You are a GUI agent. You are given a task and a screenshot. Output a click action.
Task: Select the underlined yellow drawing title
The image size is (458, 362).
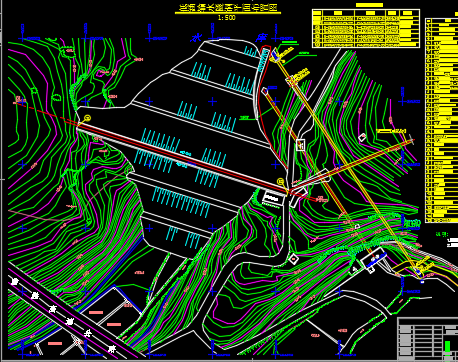click(228, 8)
